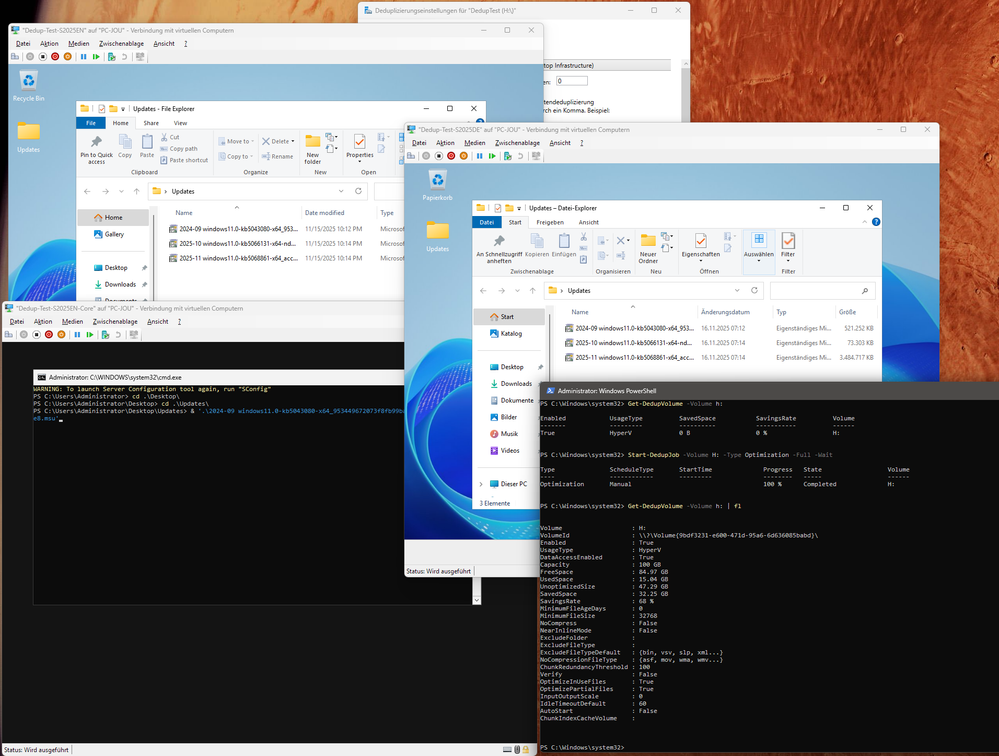Screen dimensions: 999x756
Task: Create checkpoint in Dedup-Test-S2025DE toolbar
Action: pos(508,156)
